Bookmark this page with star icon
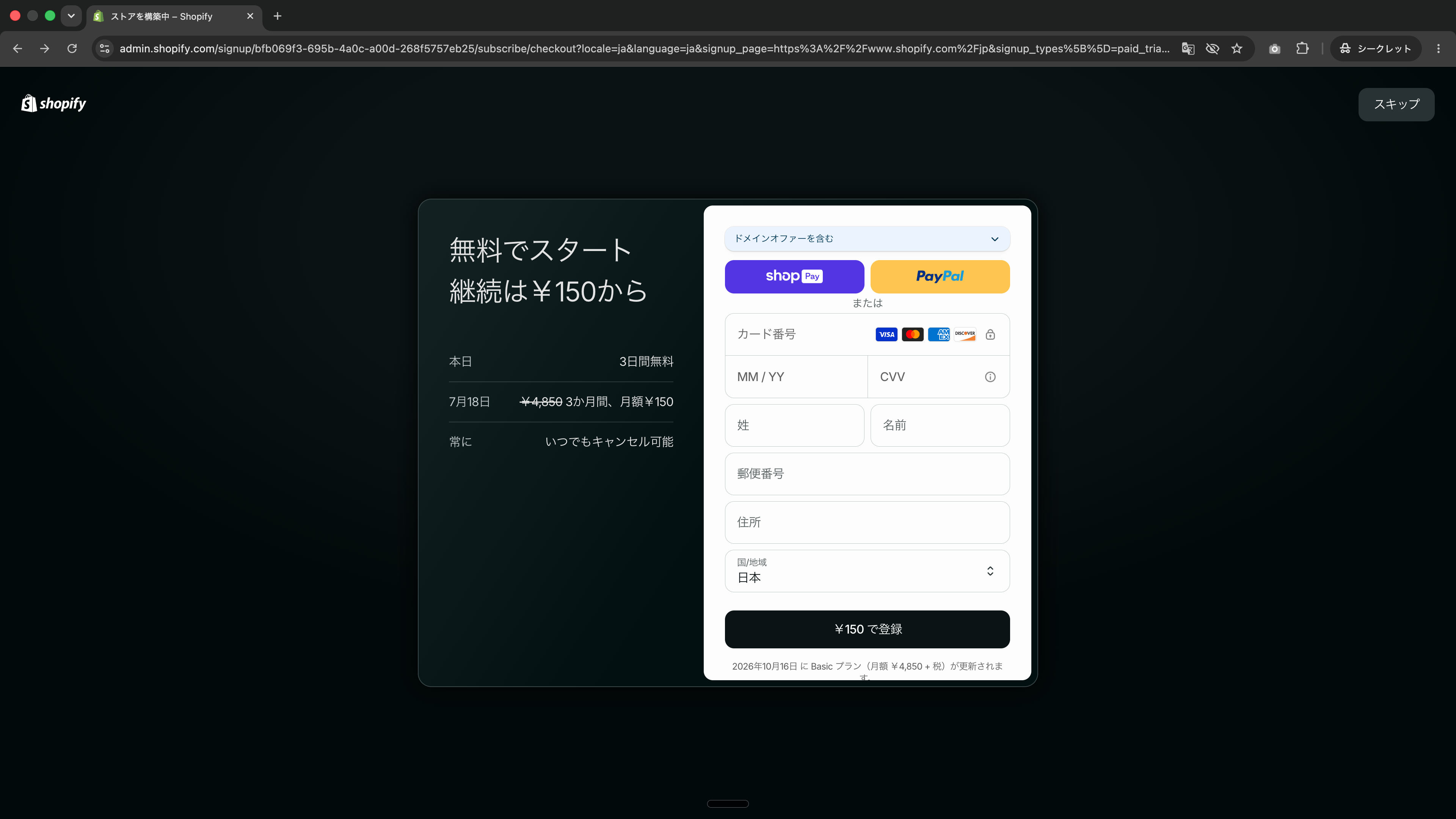Image resolution: width=1456 pixels, height=819 pixels. pyautogui.click(x=1237, y=49)
